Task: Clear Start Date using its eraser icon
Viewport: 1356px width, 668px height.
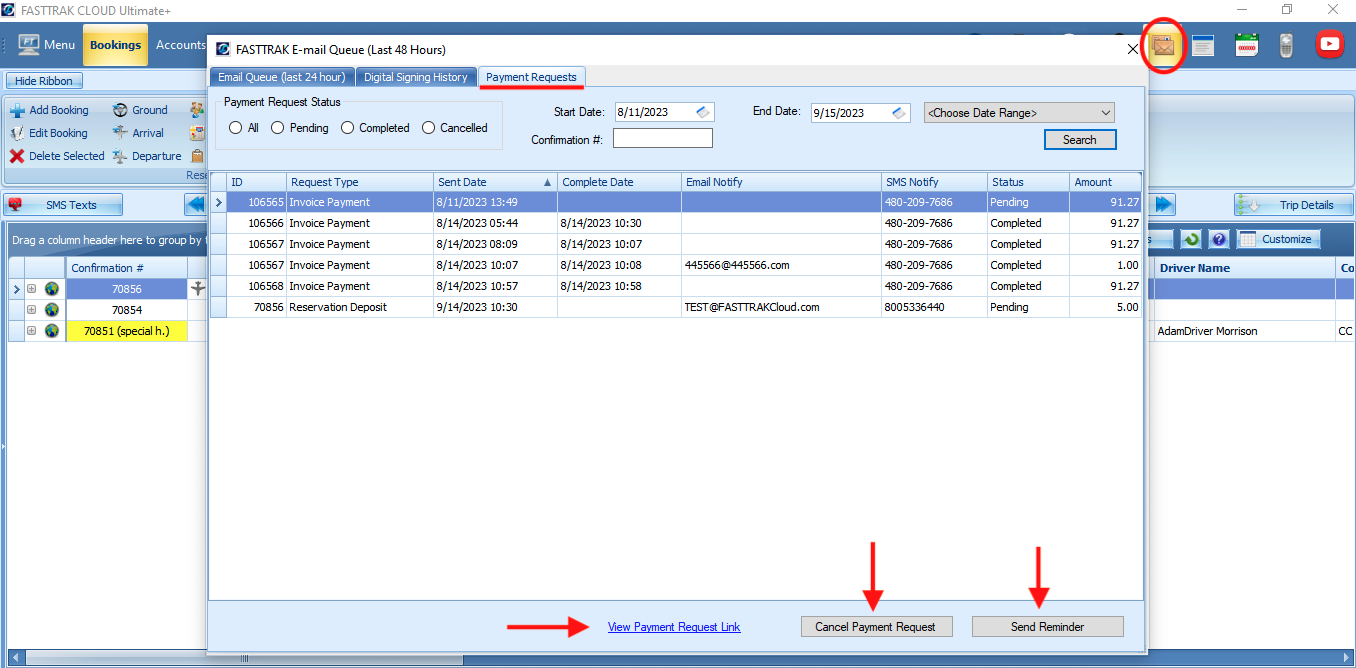Action: click(703, 112)
